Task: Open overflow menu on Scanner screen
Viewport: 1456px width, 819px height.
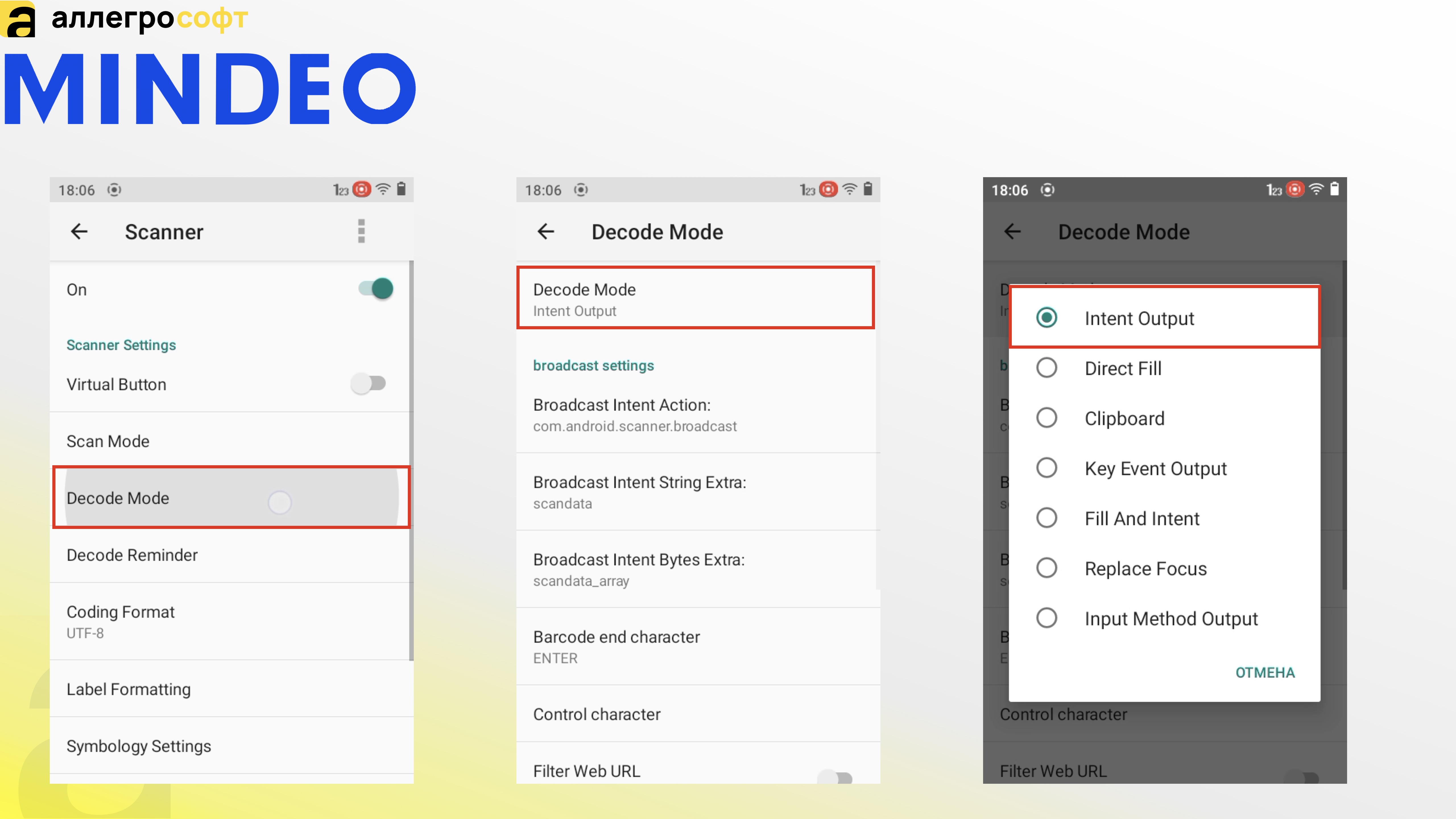Action: pyautogui.click(x=361, y=231)
